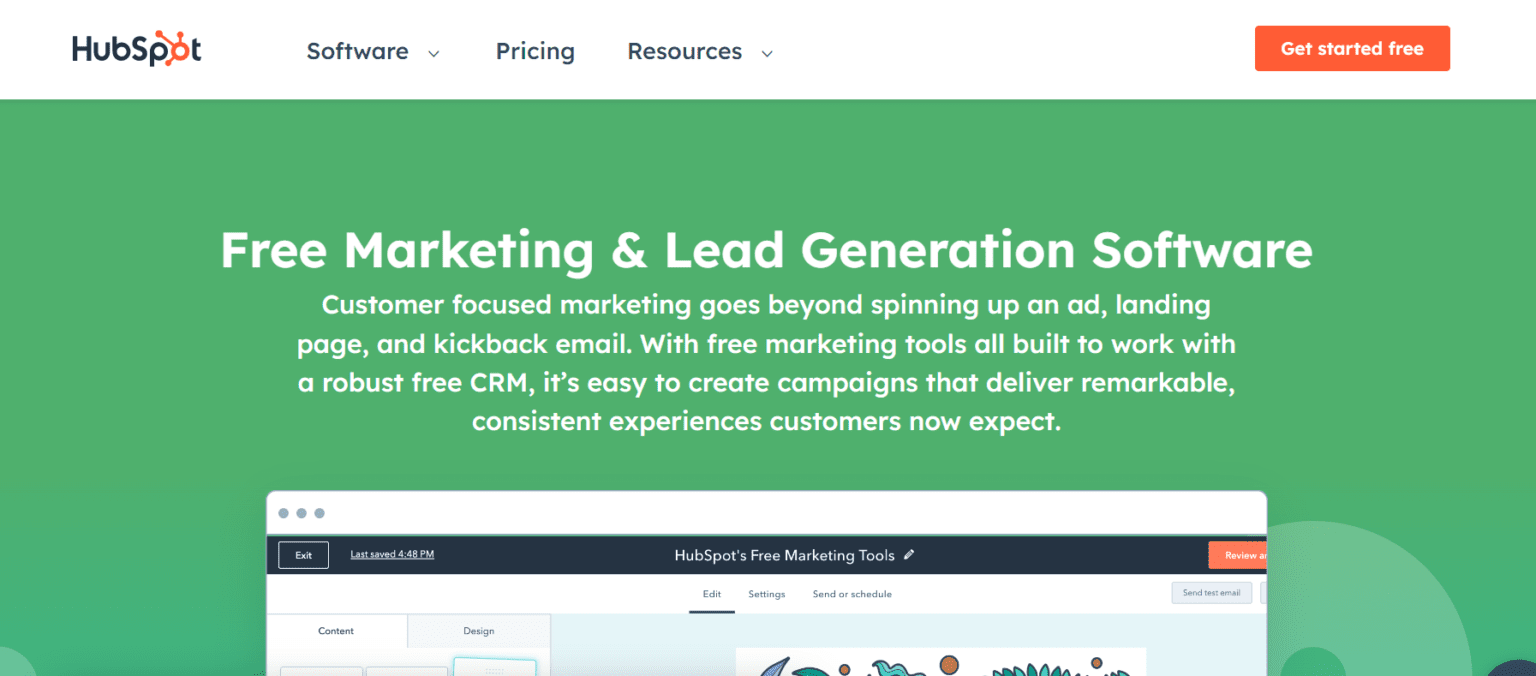Click the pencil icon beside the email title

[x=909, y=555]
